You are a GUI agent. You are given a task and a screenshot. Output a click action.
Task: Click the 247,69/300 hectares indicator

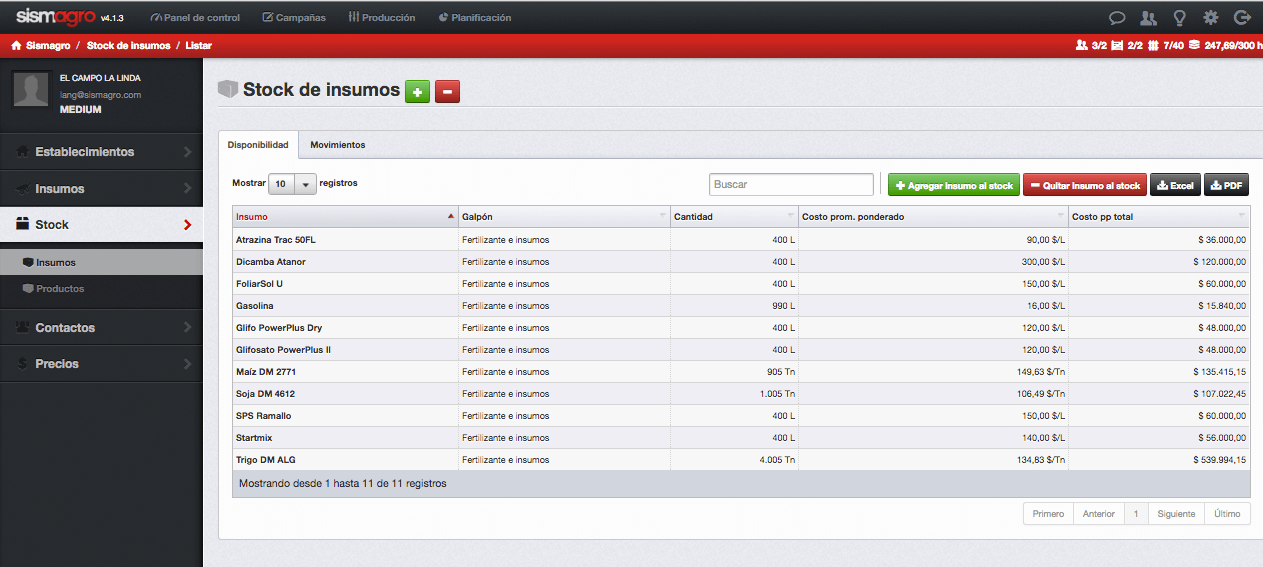pos(1224,45)
